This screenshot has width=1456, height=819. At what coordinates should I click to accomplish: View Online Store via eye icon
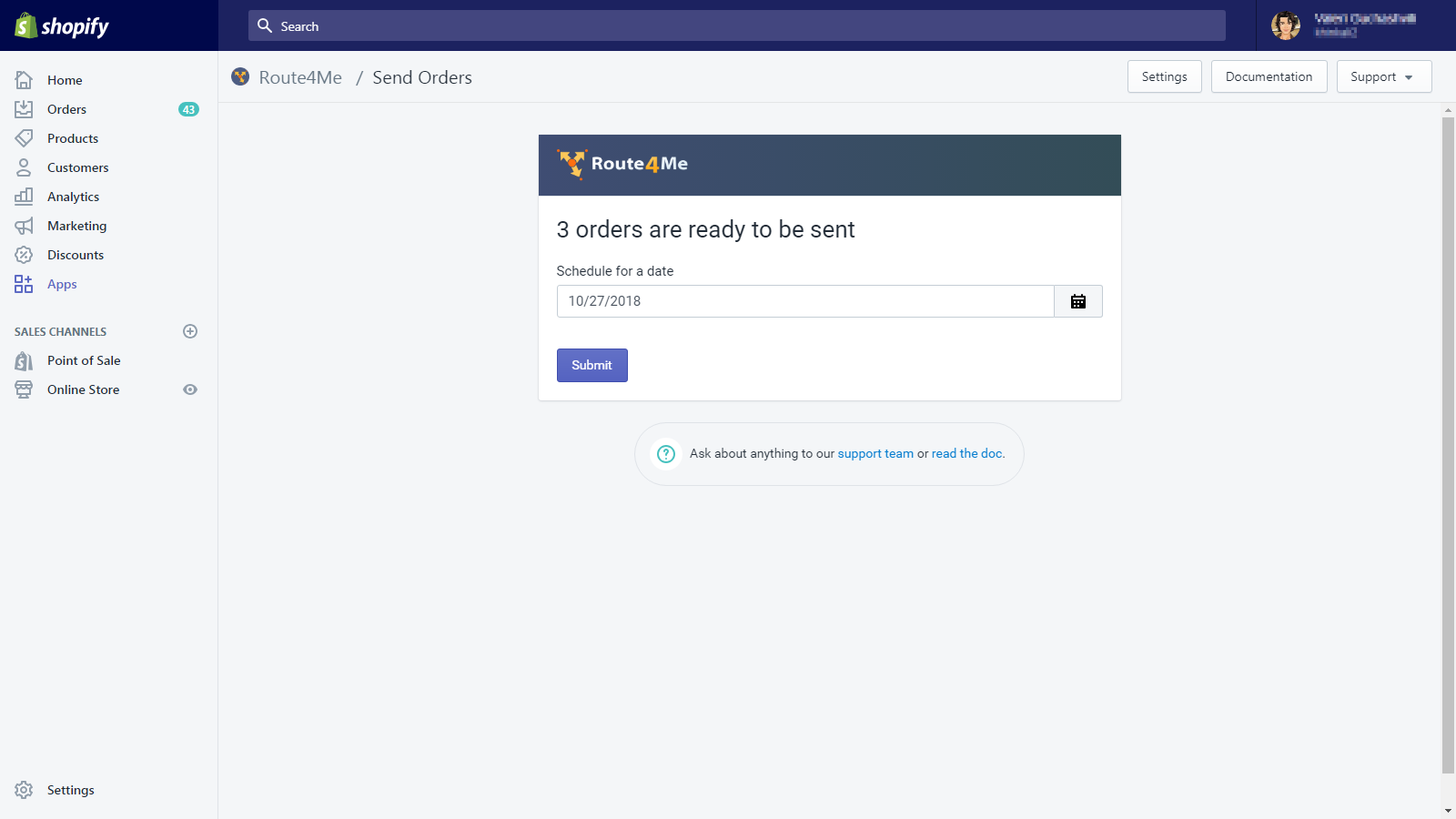[x=190, y=389]
